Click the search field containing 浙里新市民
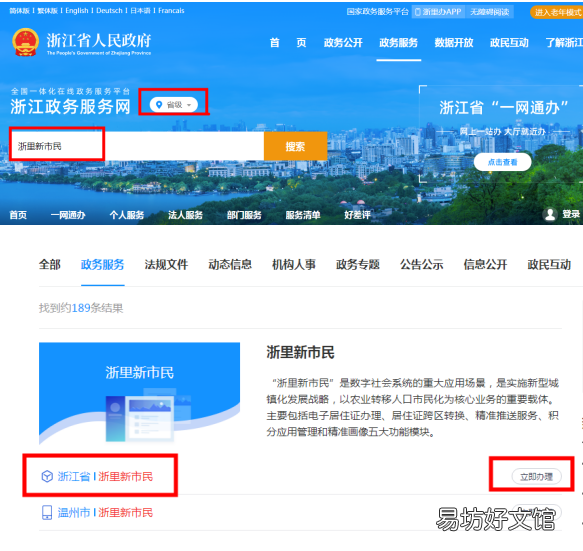Viewport: 583px width, 551px height. (x=137, y=146)
